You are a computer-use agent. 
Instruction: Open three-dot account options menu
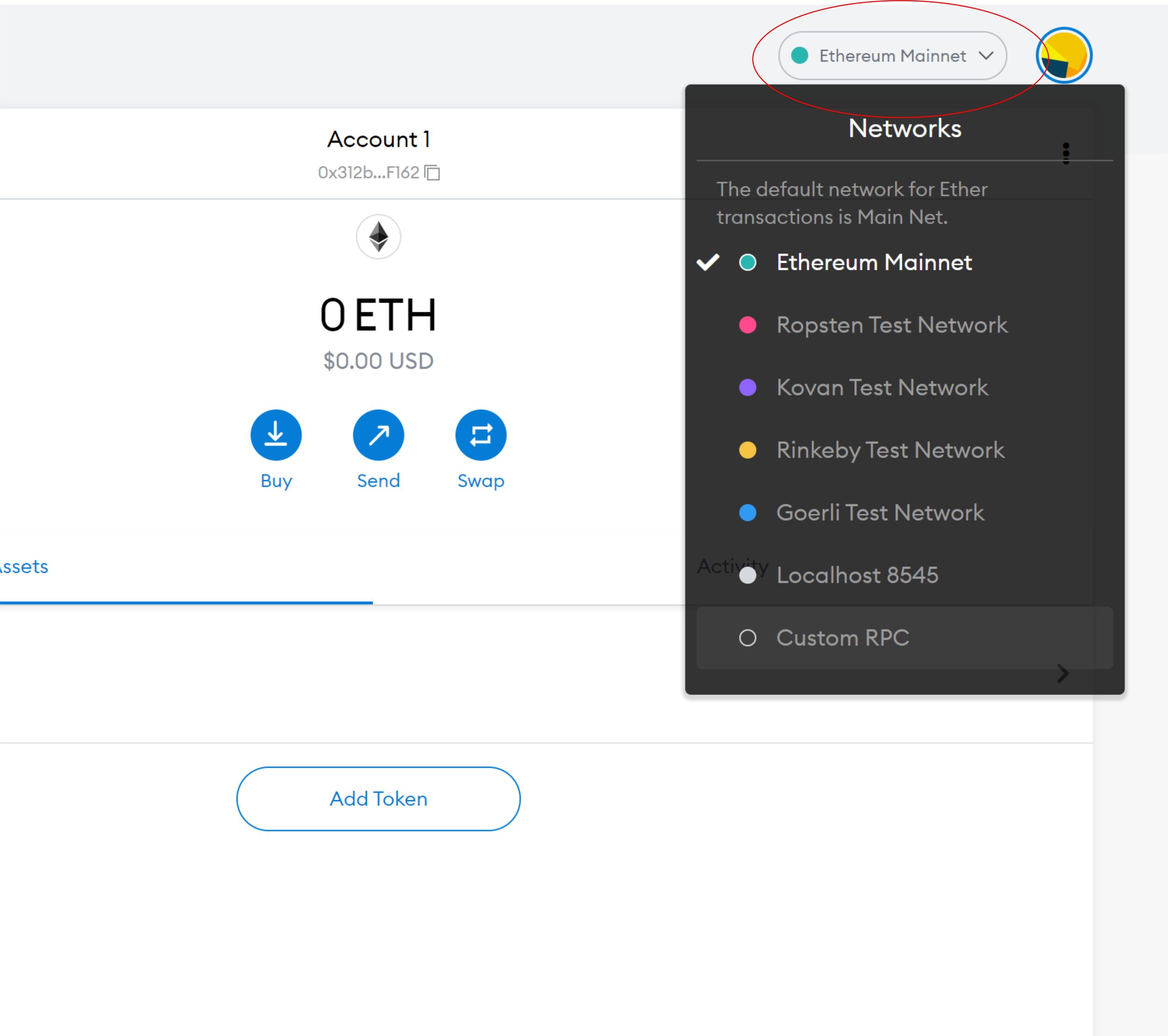(x=1066, y=153)
